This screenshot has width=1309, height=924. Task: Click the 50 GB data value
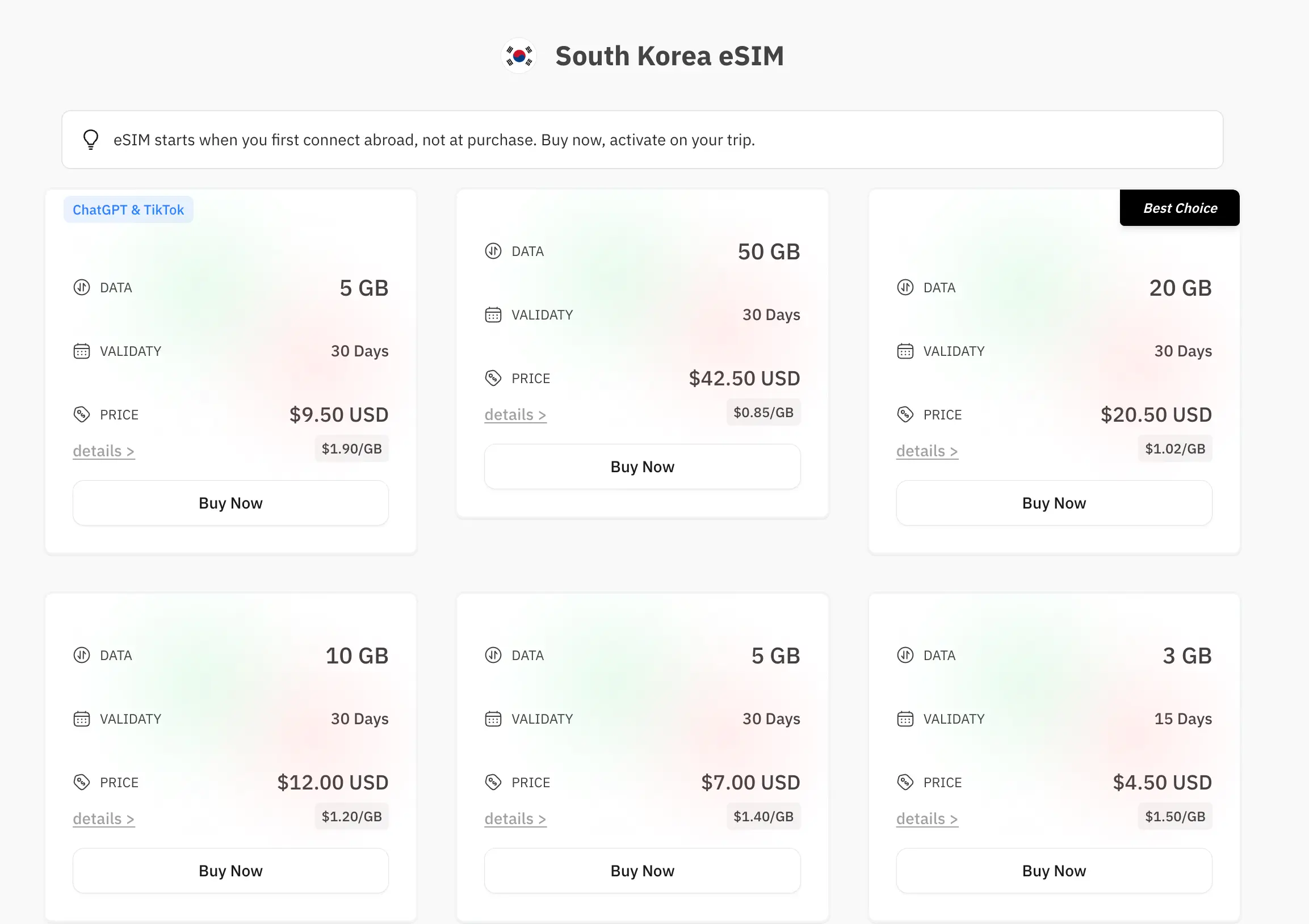pyautogui.click(x=769, y=251)
